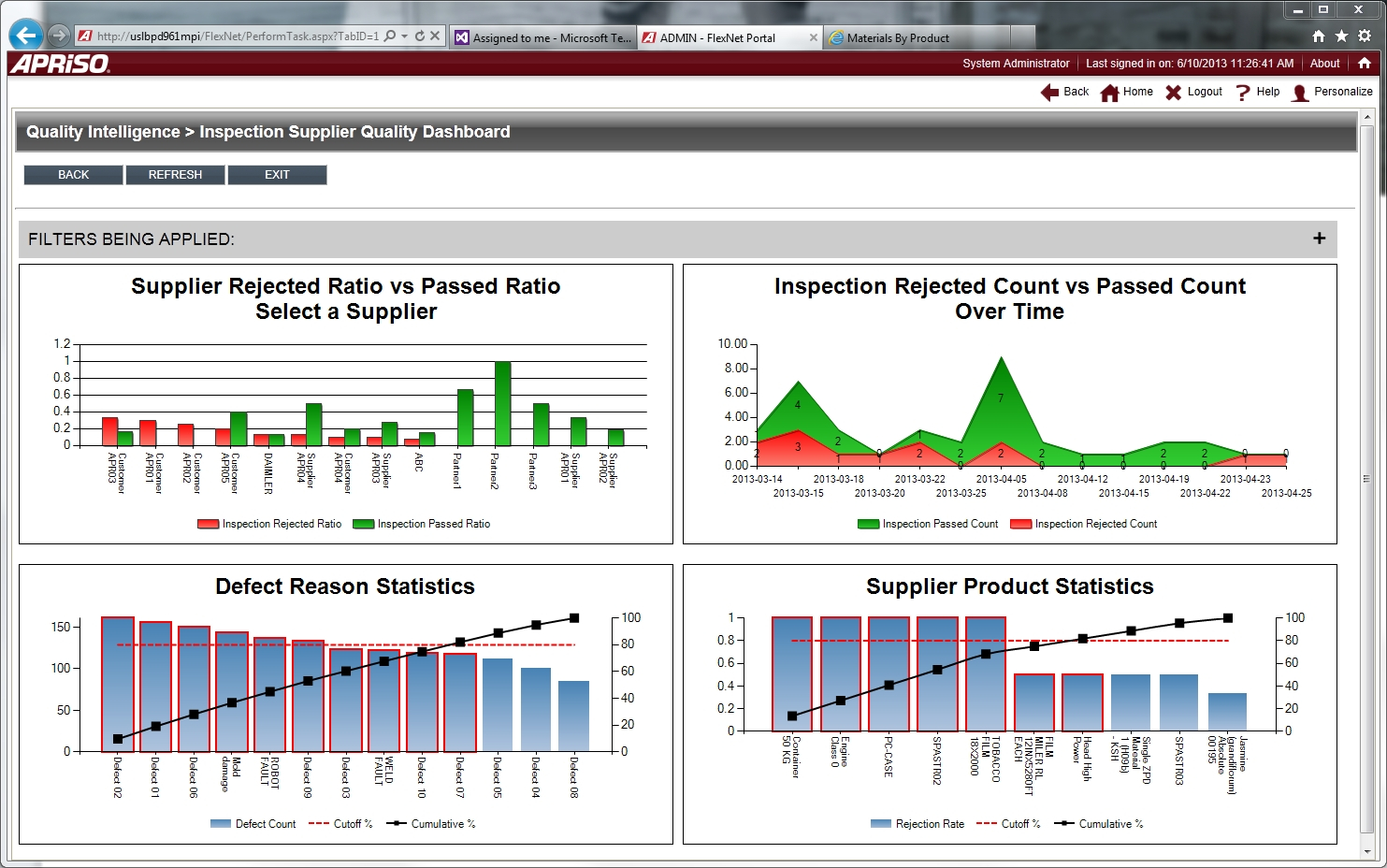The width and height of the screenshot is (1387, 868).
Task: Go to portal Home via house icon
Action: pos(1109,93)
